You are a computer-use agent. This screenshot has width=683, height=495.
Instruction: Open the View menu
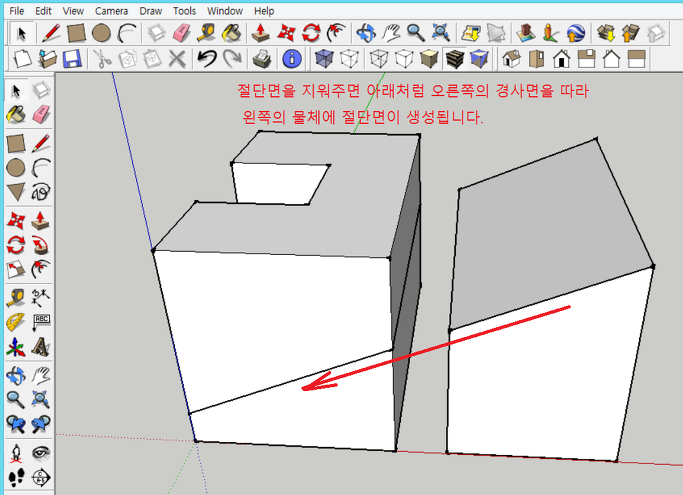coord(73,11)
